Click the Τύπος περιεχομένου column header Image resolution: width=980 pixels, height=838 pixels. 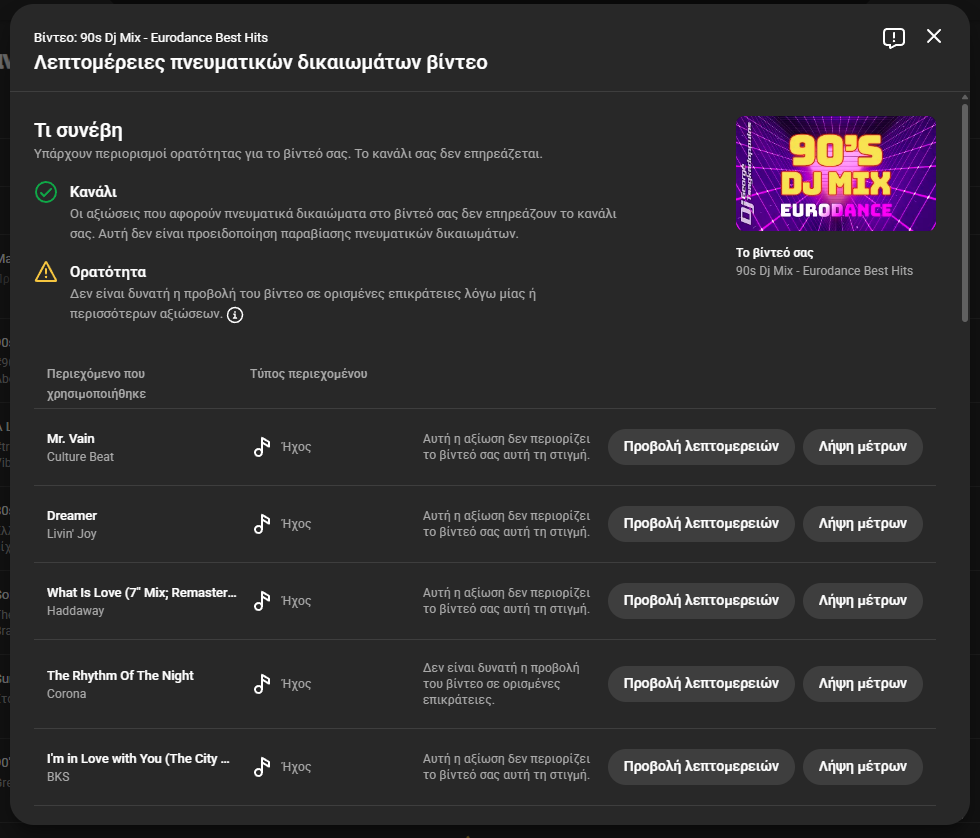click(308, 374)
